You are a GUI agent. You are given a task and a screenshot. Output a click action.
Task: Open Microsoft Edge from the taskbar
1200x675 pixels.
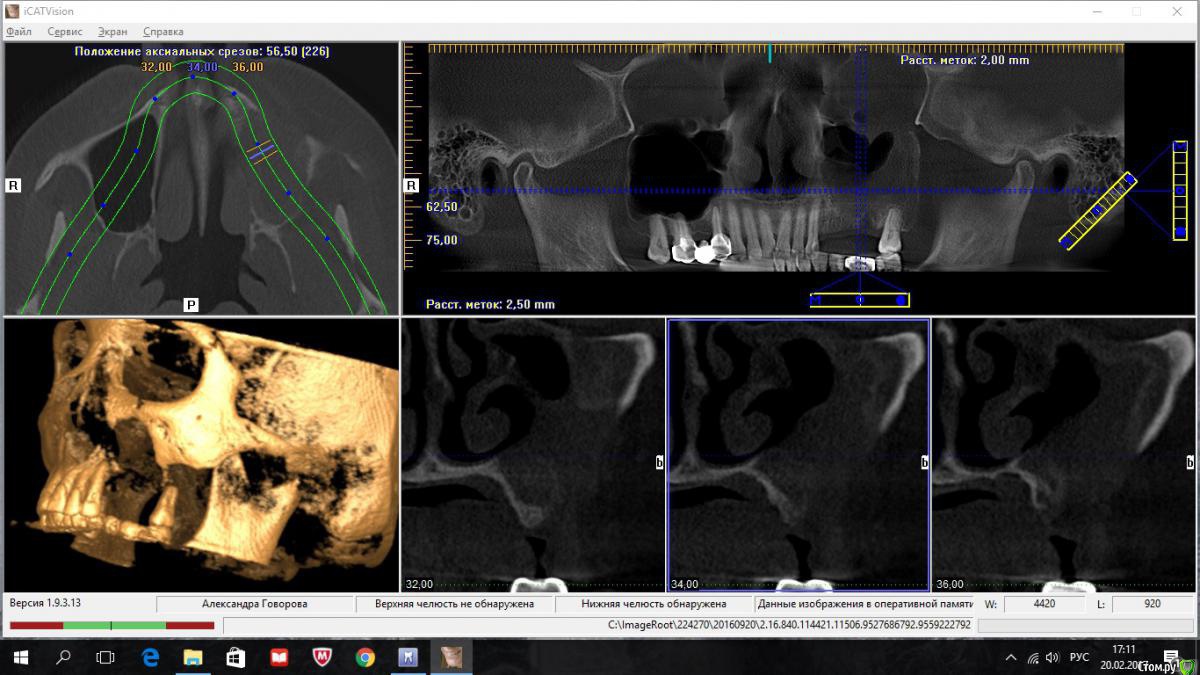pos(150,657)
